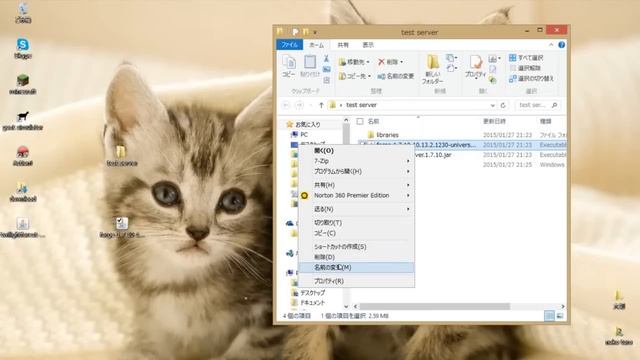The height and width of the screenshot is (360, 640).
Task: Click the new folder icon in the title bar quick access
Action: 306,32
